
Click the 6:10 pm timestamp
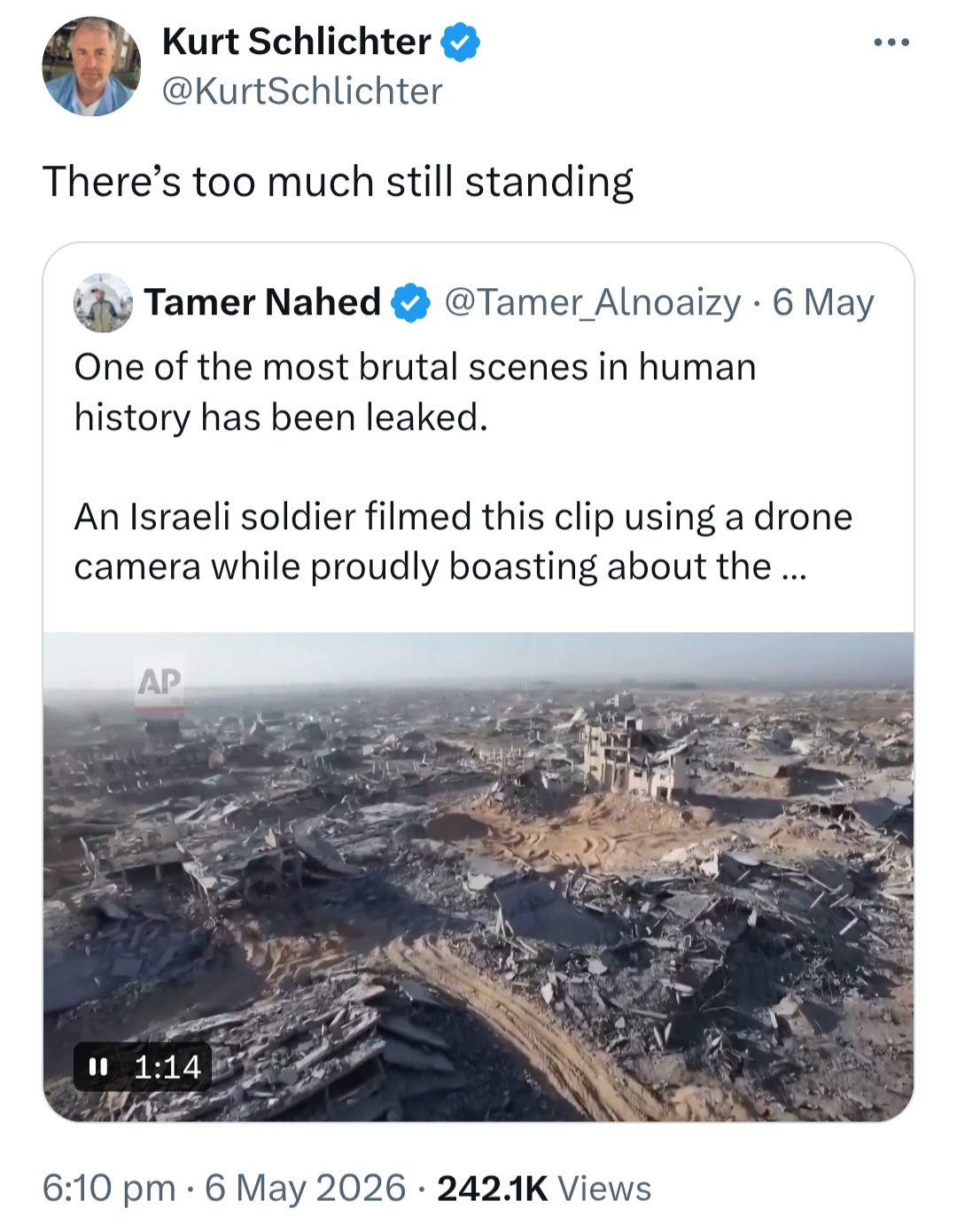click(109, 1189)
